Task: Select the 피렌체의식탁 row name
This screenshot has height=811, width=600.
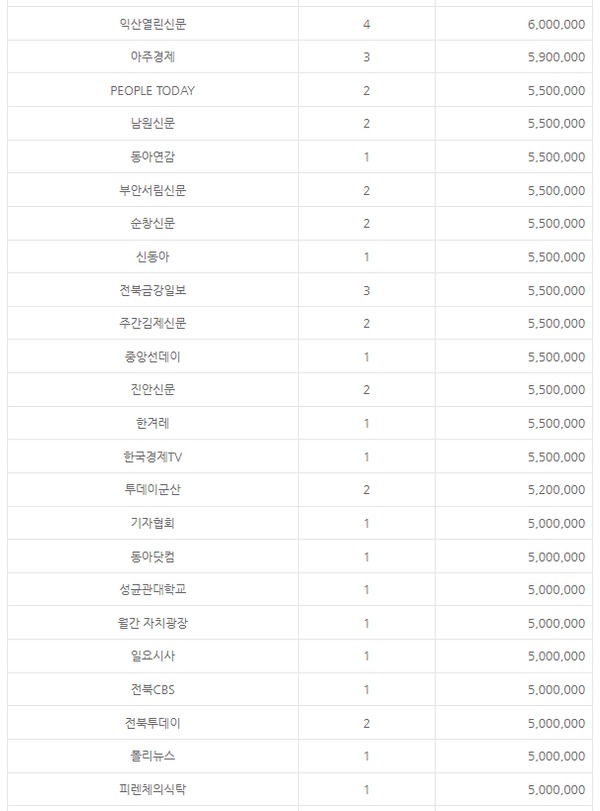Action: 152,790
